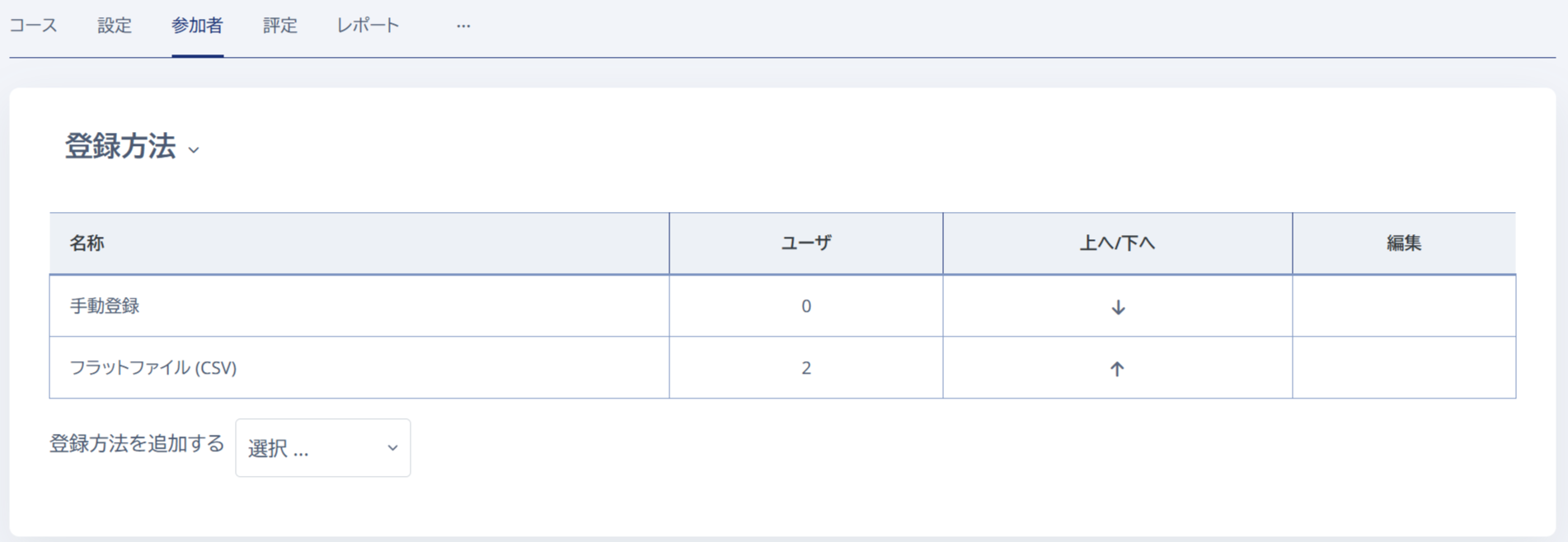Click the 登録方法 page heading
This screenshot has height=542, width=1568.
[x=120, y=149]
